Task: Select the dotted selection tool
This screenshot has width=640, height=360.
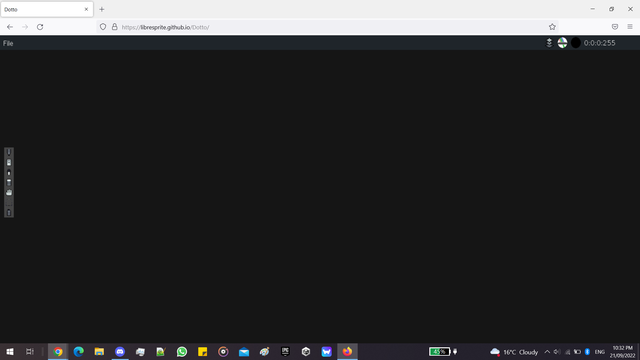Action: [x=9, y=202]
